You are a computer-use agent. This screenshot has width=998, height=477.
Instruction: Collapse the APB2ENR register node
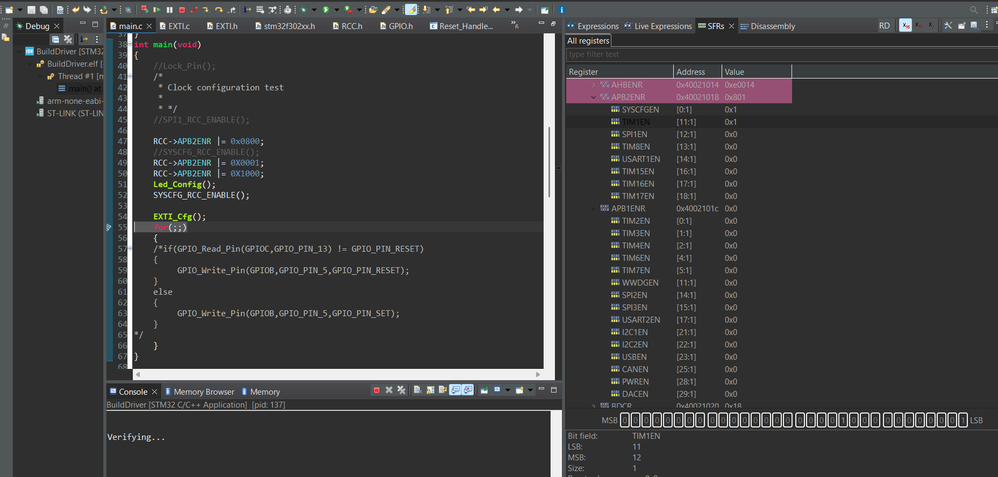(593, 98)
